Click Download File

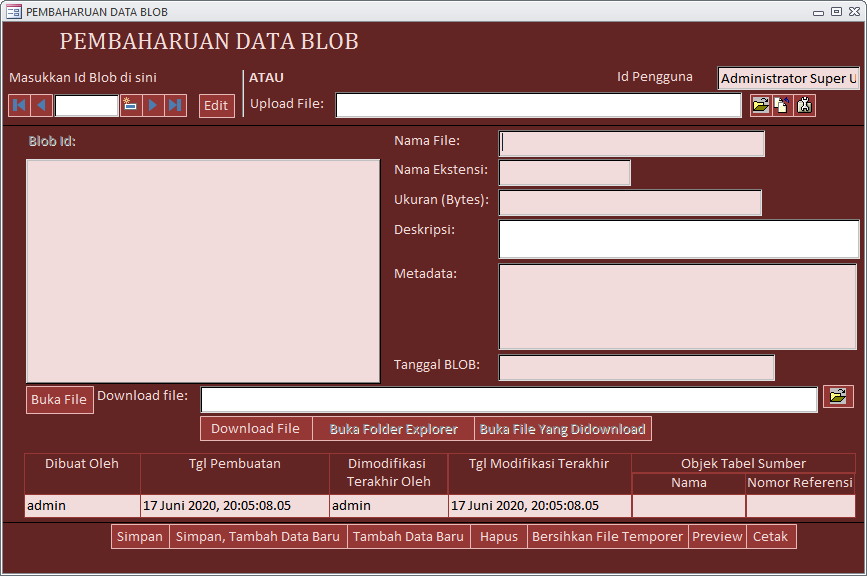tap(255, 428)
